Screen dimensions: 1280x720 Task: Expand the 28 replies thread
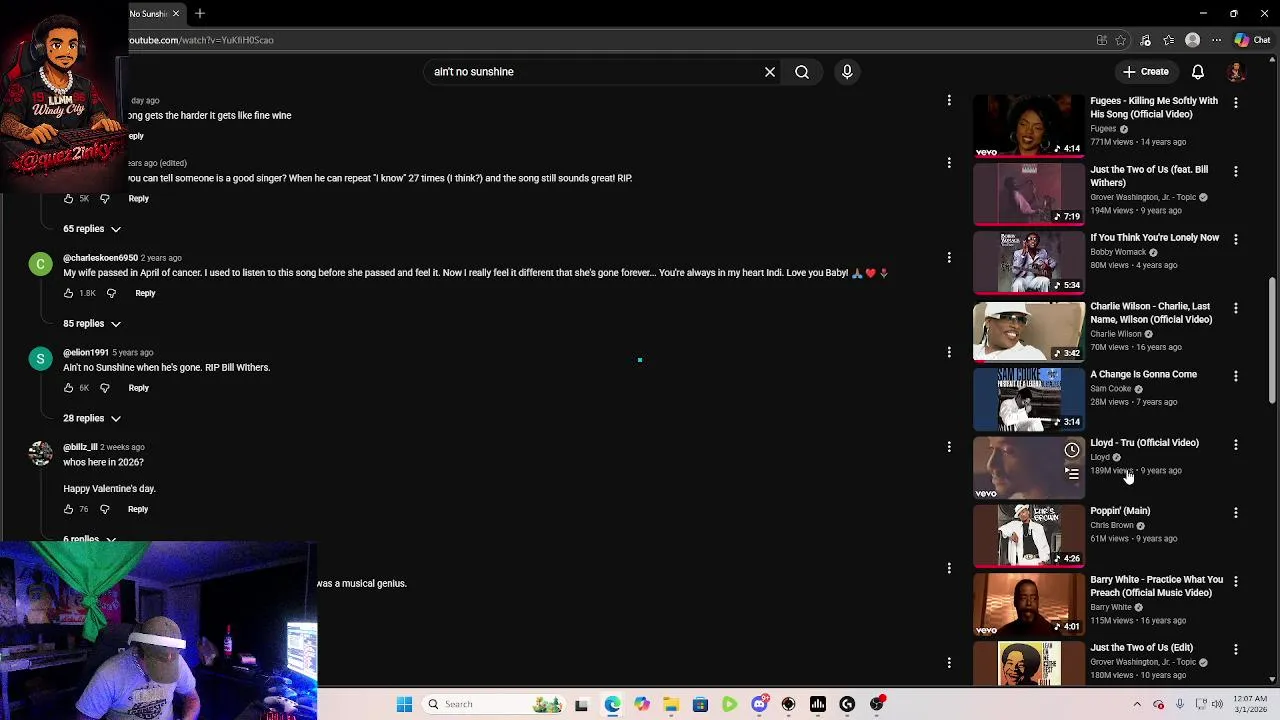(92, 418)
